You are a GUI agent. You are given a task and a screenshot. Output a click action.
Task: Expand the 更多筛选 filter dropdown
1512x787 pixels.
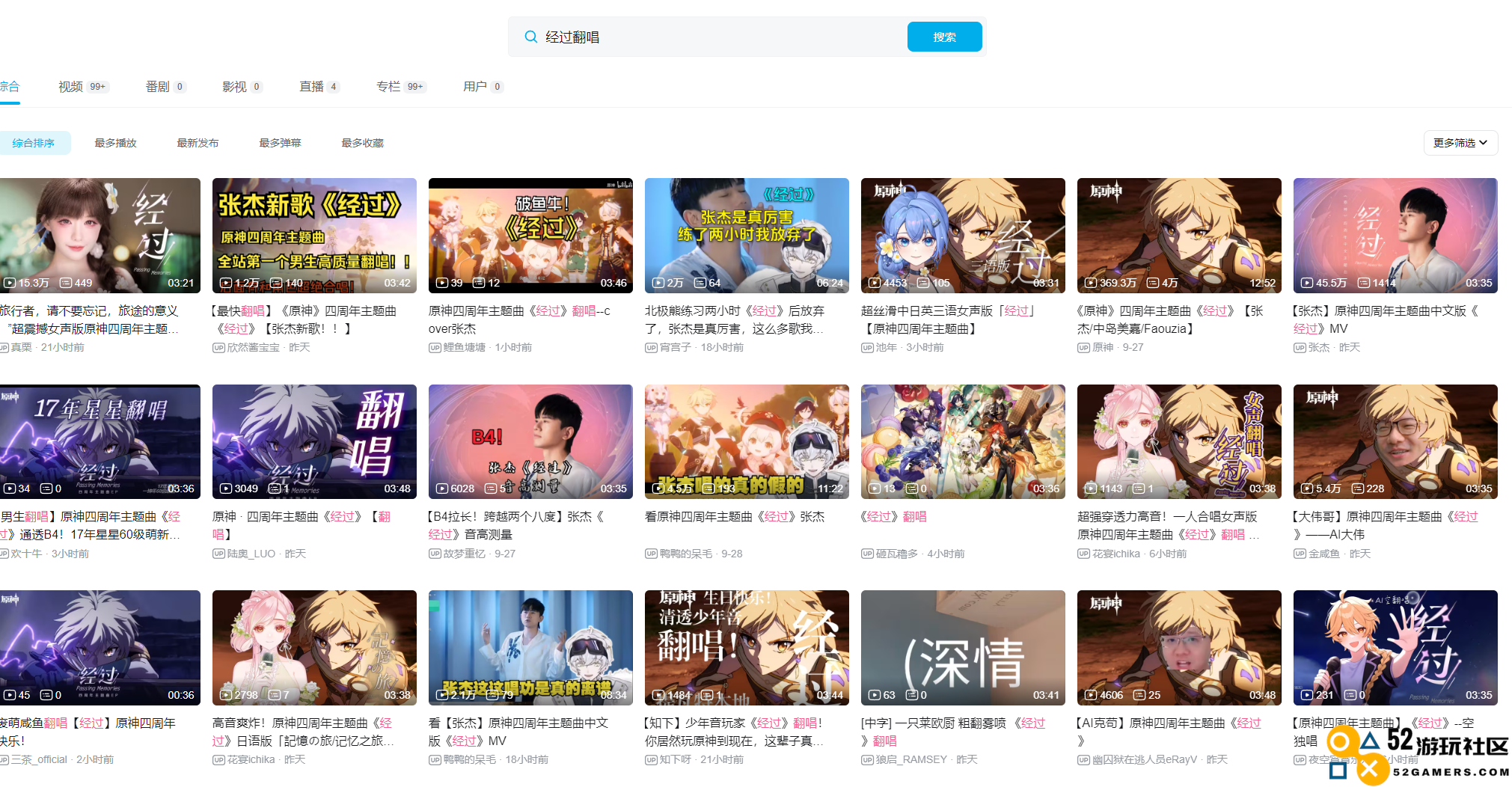point(1460,143)
